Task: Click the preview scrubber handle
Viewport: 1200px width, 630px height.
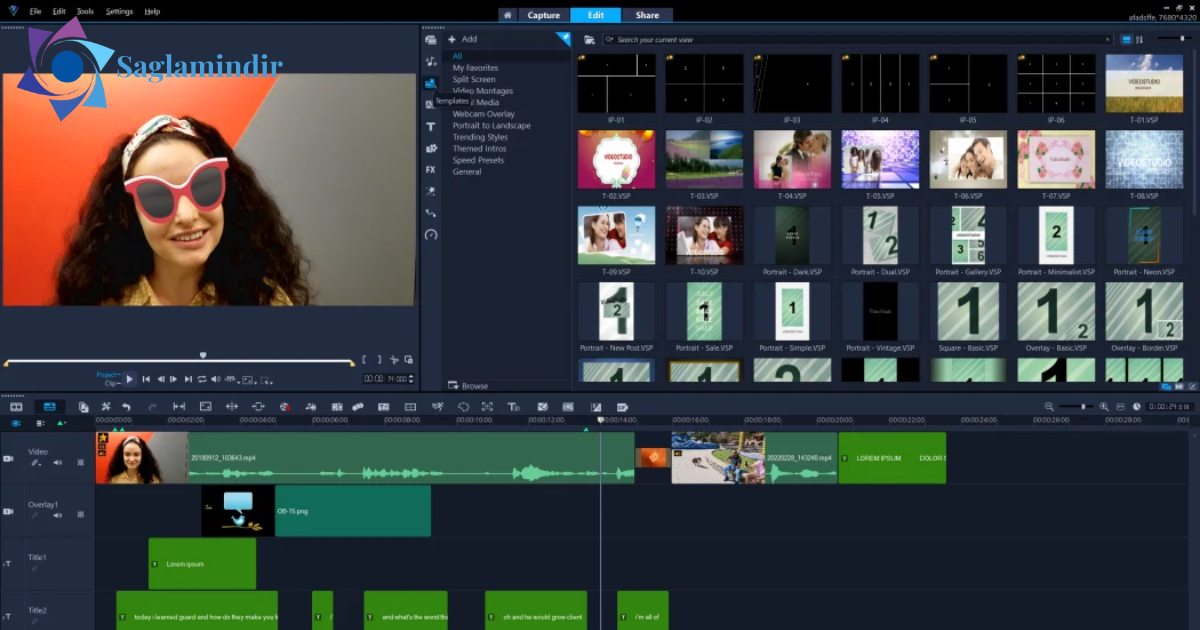Action: (x=203, y=355)
